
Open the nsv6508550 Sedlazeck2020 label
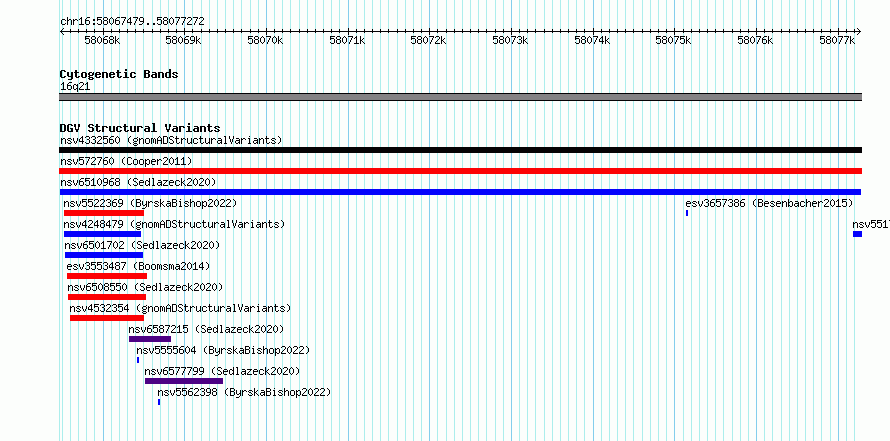pyautogui.click(x=145, y=287)
